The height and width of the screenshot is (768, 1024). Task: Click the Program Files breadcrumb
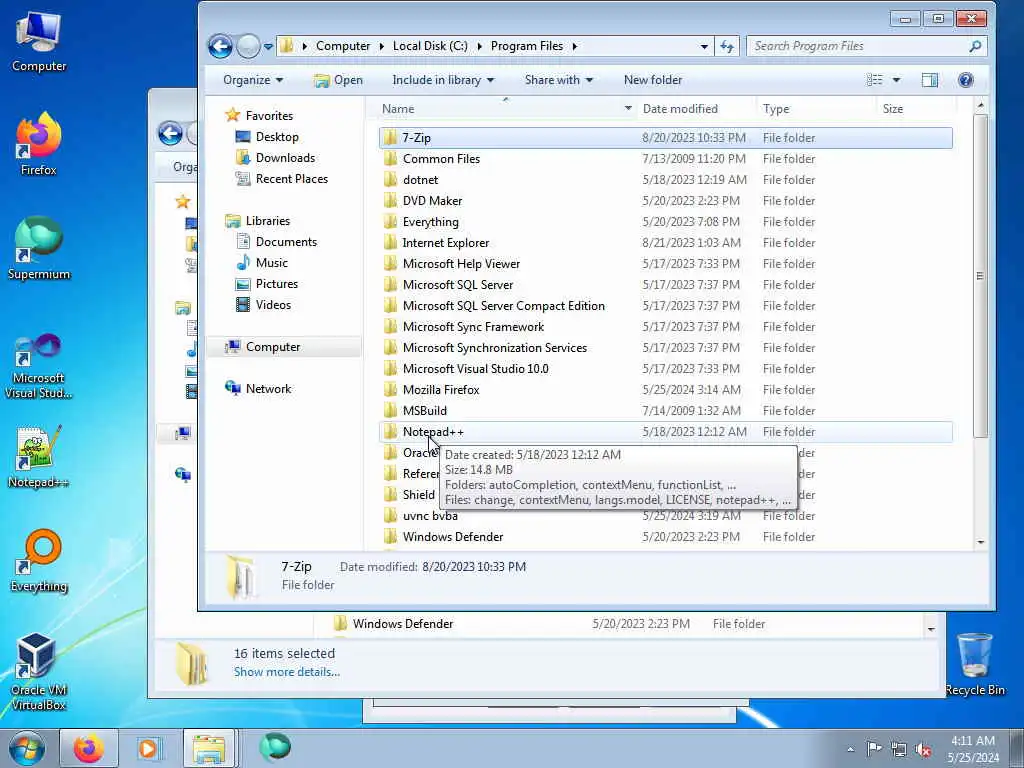tap(526, 46)
